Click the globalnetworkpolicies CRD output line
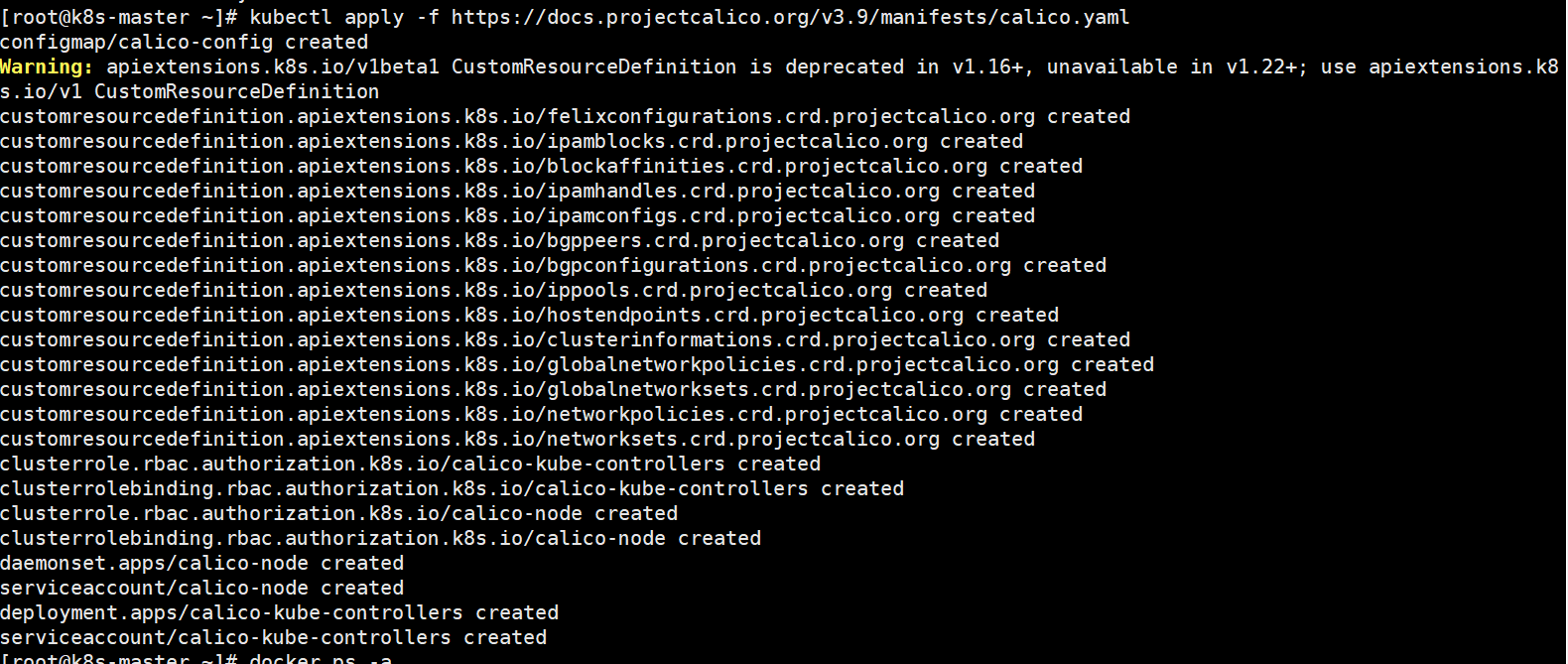1568x664 pixels. point(577,364)
